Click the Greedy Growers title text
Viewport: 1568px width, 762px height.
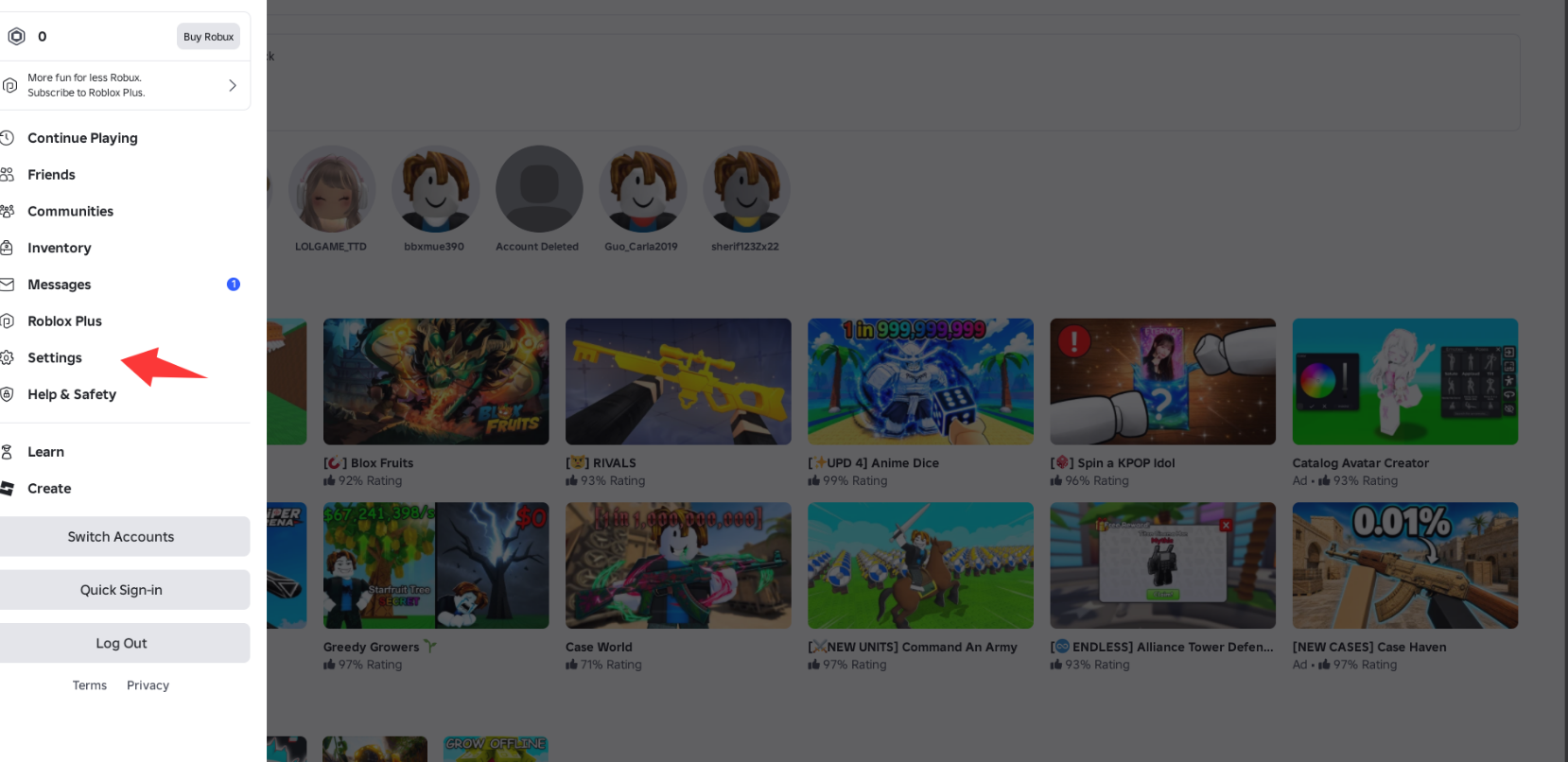click(380, 647)
